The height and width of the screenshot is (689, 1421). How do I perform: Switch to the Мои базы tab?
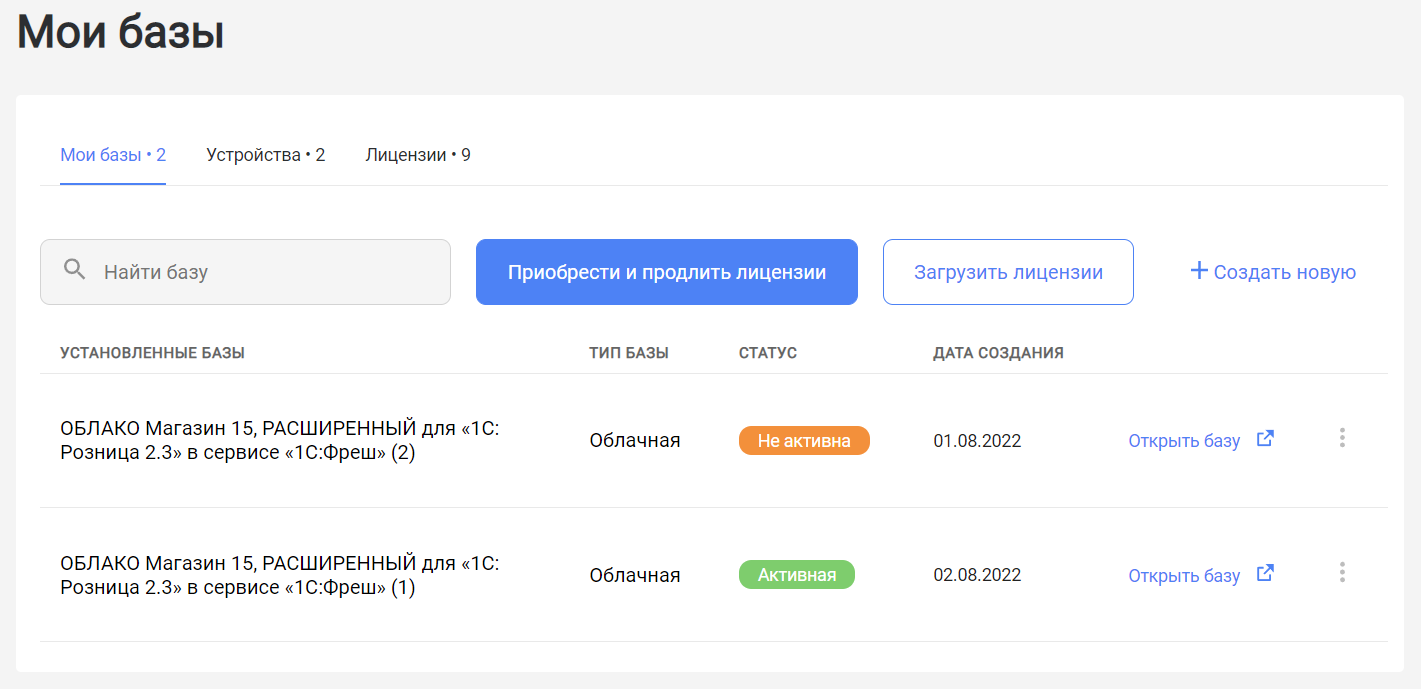tap(113, 155)
